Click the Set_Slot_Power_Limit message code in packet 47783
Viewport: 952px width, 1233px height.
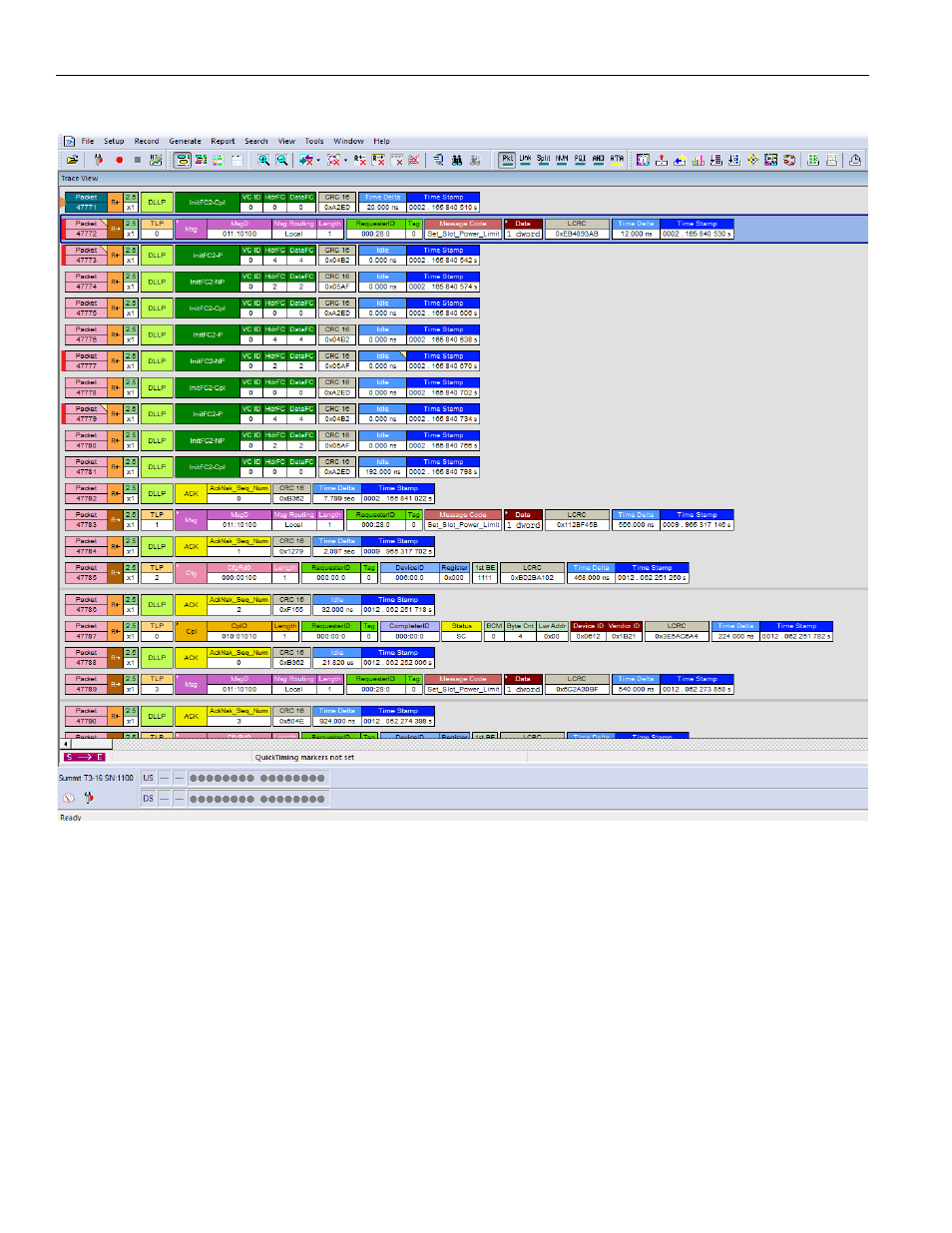click(x=463, y=525)
